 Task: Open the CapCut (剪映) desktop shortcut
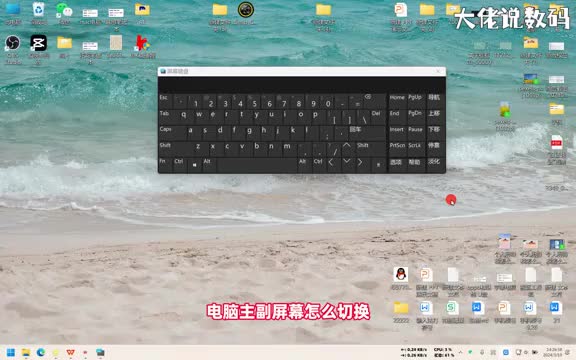(39, 50)
